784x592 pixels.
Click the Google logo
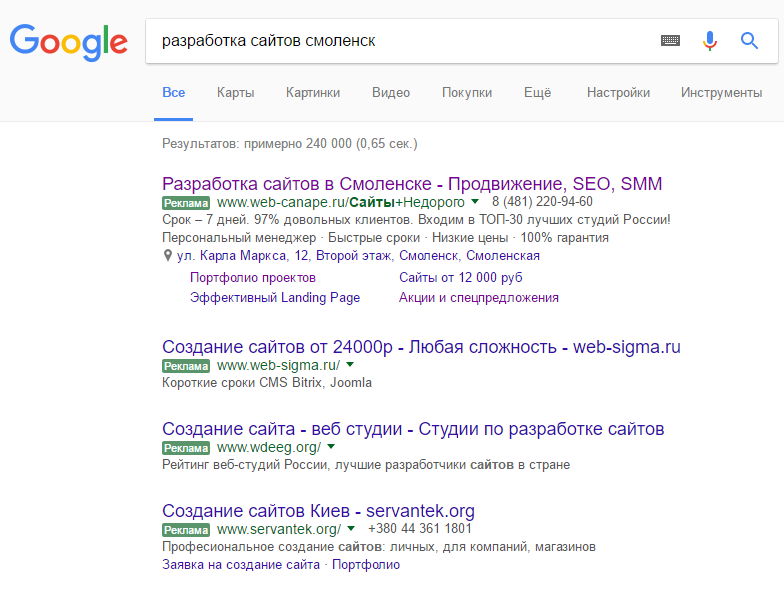point(68,42)
